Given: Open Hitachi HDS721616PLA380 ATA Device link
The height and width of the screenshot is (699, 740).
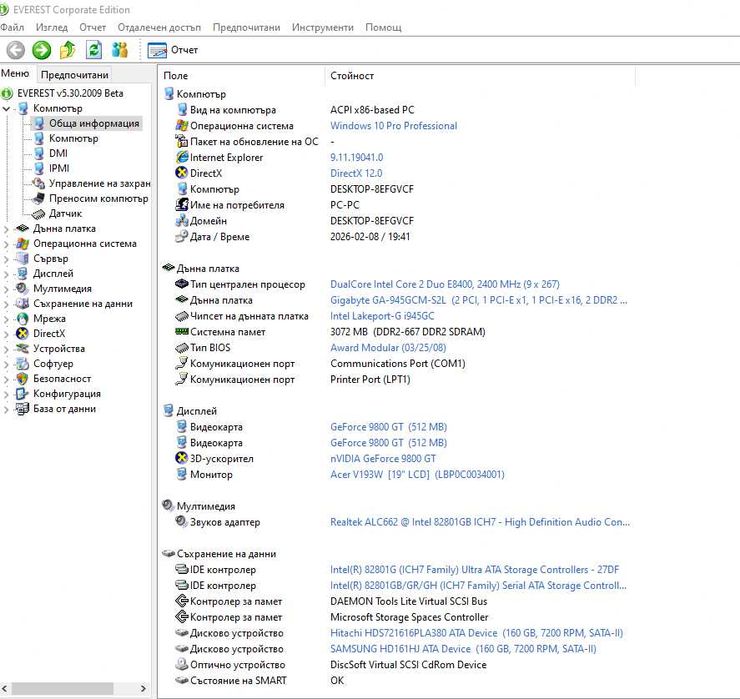Looking at the screenshot, I should click(477, 633).
